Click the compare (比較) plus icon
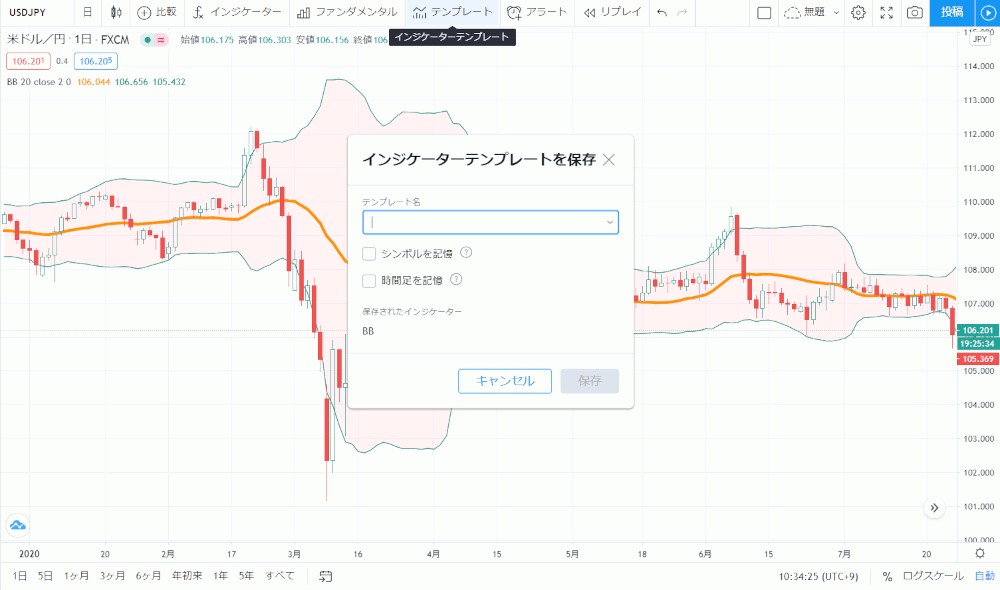This screenshot has height=590, width=1000. [144, 12]
